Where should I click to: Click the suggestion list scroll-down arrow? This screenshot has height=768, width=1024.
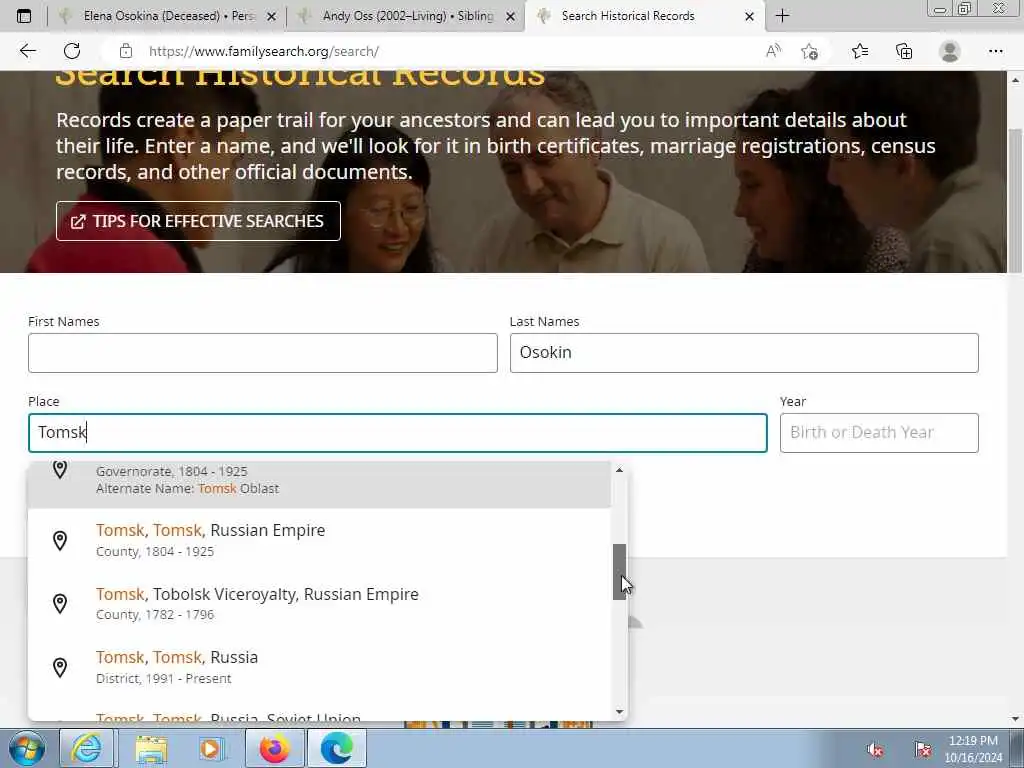pos(619,712)
